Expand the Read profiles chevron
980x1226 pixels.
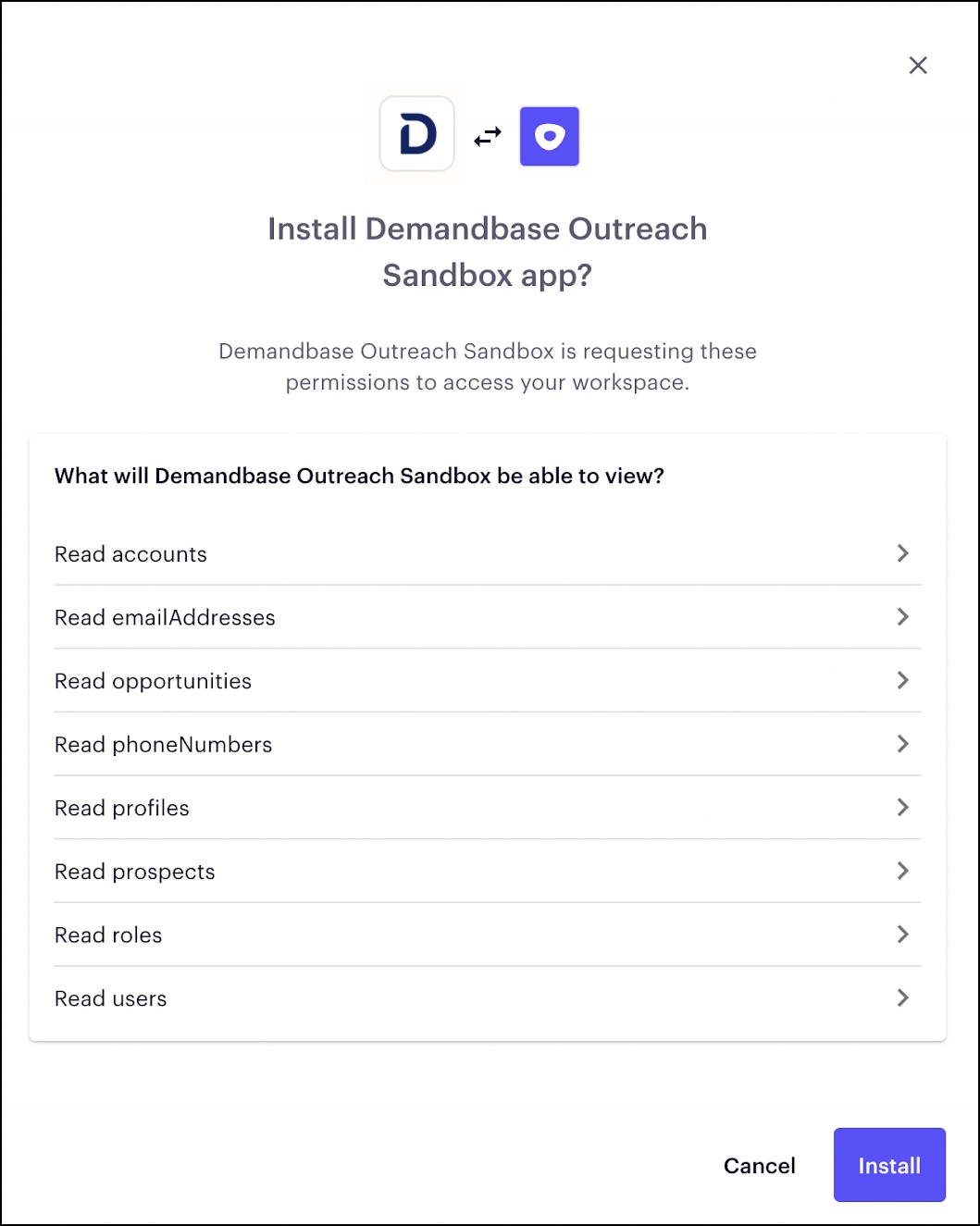coord(903,808)
